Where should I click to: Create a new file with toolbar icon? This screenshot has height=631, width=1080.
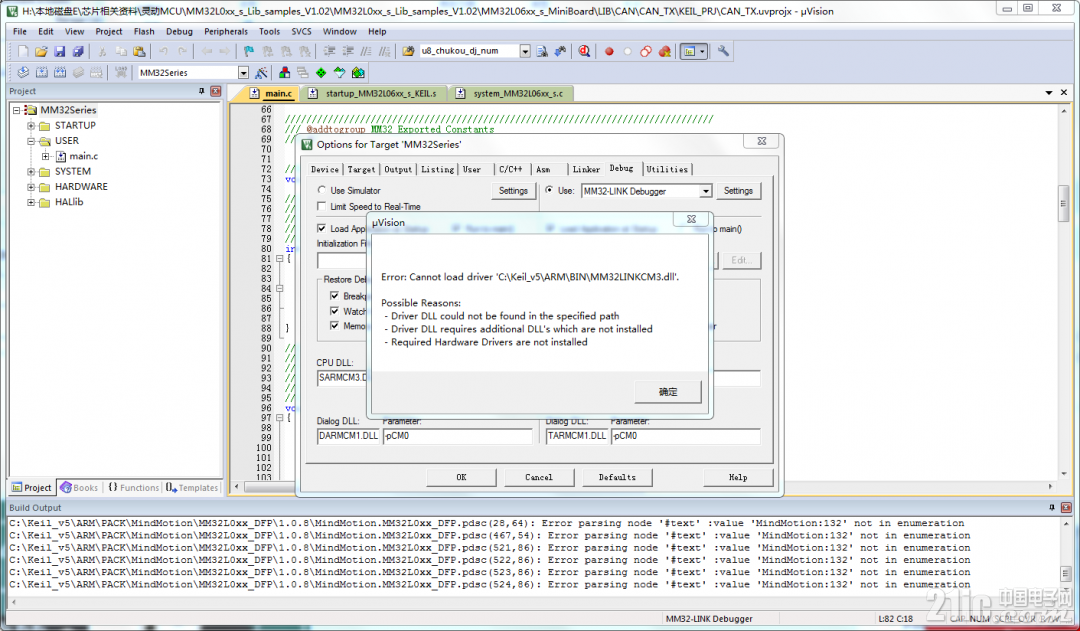click(23, 51)
